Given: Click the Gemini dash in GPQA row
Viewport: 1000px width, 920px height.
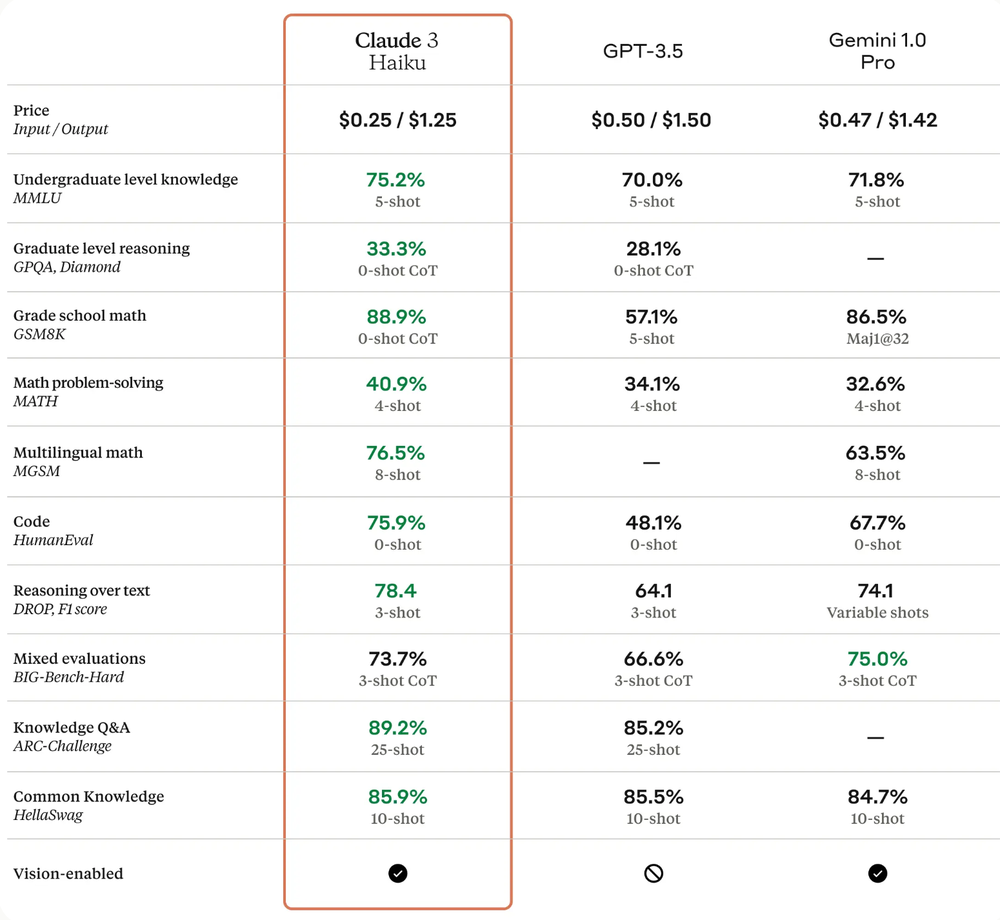Looking at the screenshot, I should (876, 259).
